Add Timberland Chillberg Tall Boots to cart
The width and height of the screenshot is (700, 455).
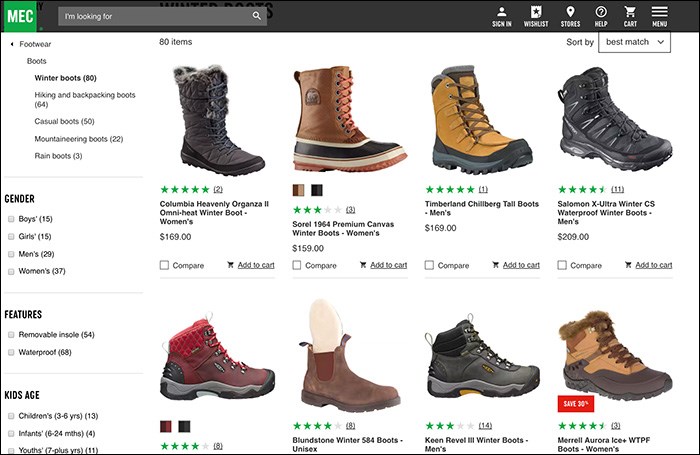521,265
